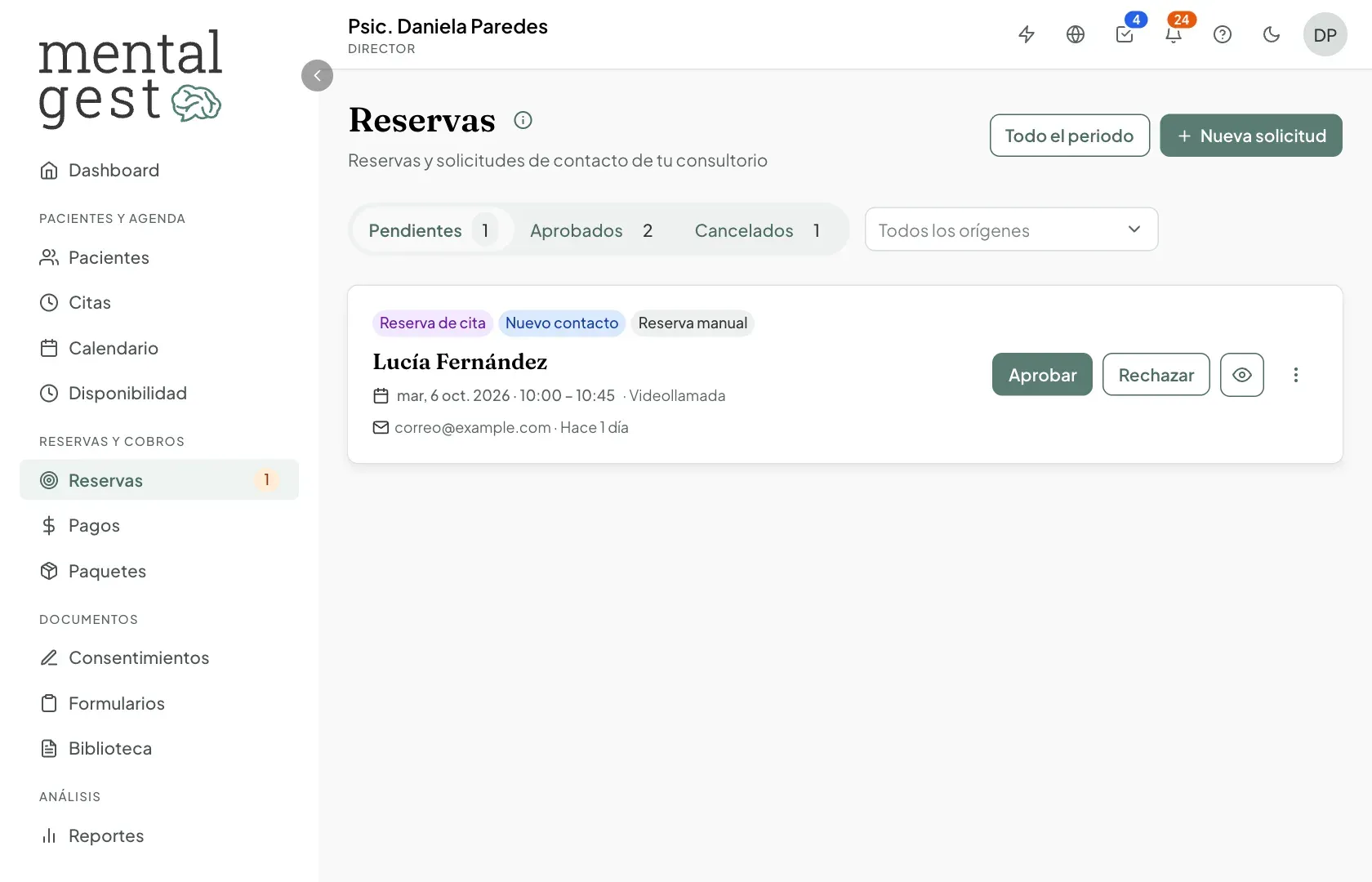1372x882 pixels.
Task: Open Pagos in the sidebar
Action: [159, 525]
